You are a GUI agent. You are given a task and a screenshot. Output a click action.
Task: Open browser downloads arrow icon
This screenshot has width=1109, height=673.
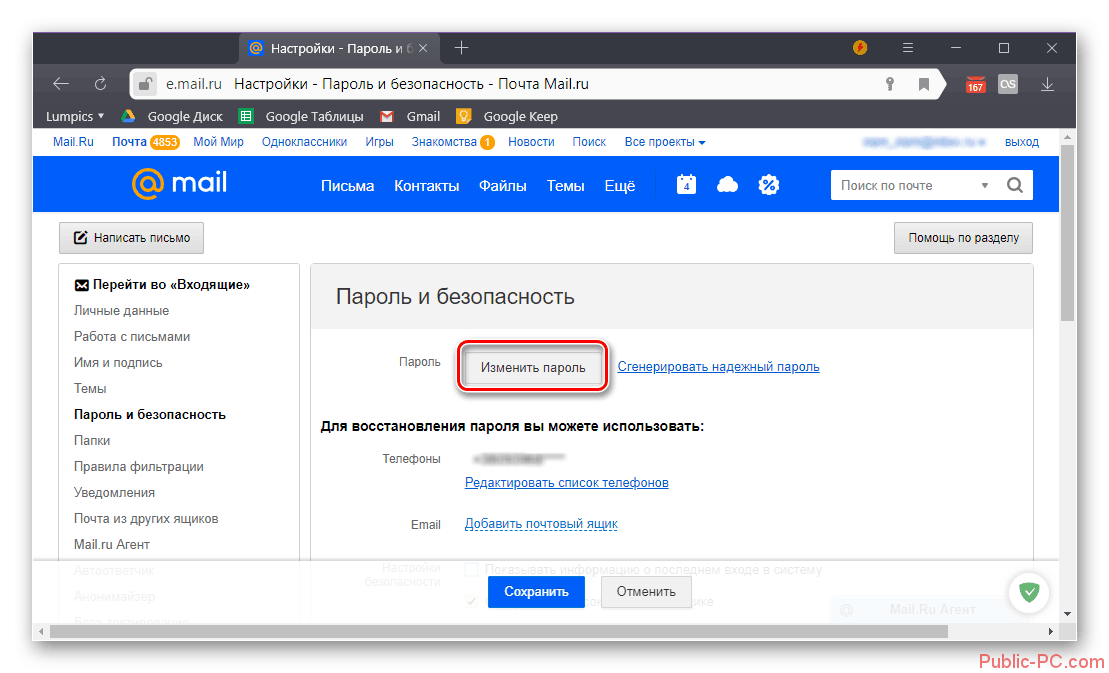[1047, 84]
